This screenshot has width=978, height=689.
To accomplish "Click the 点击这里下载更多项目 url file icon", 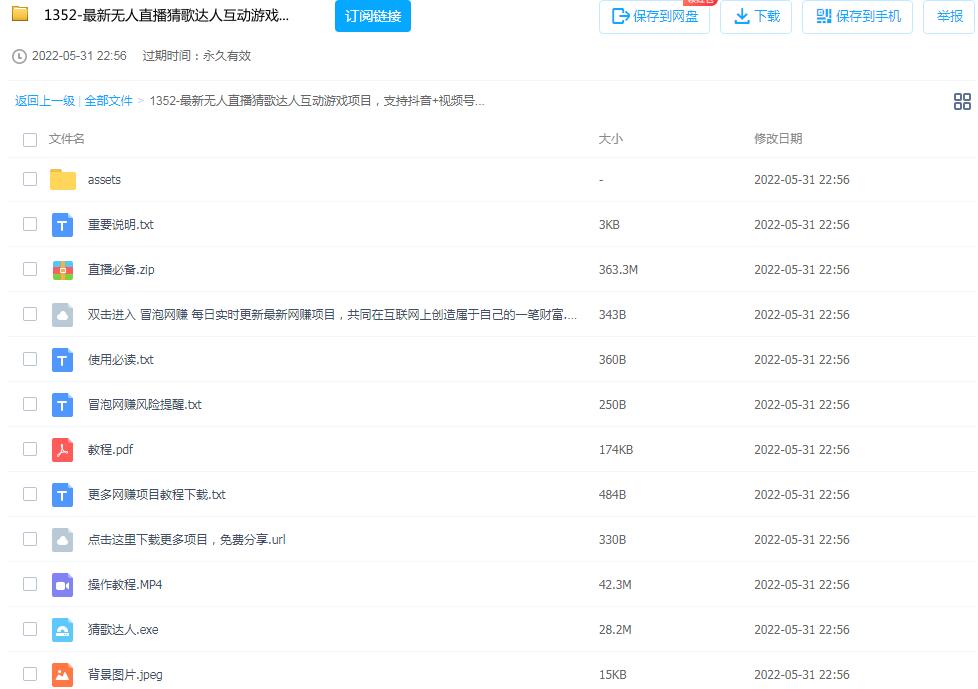I will [x=63, y=540].
